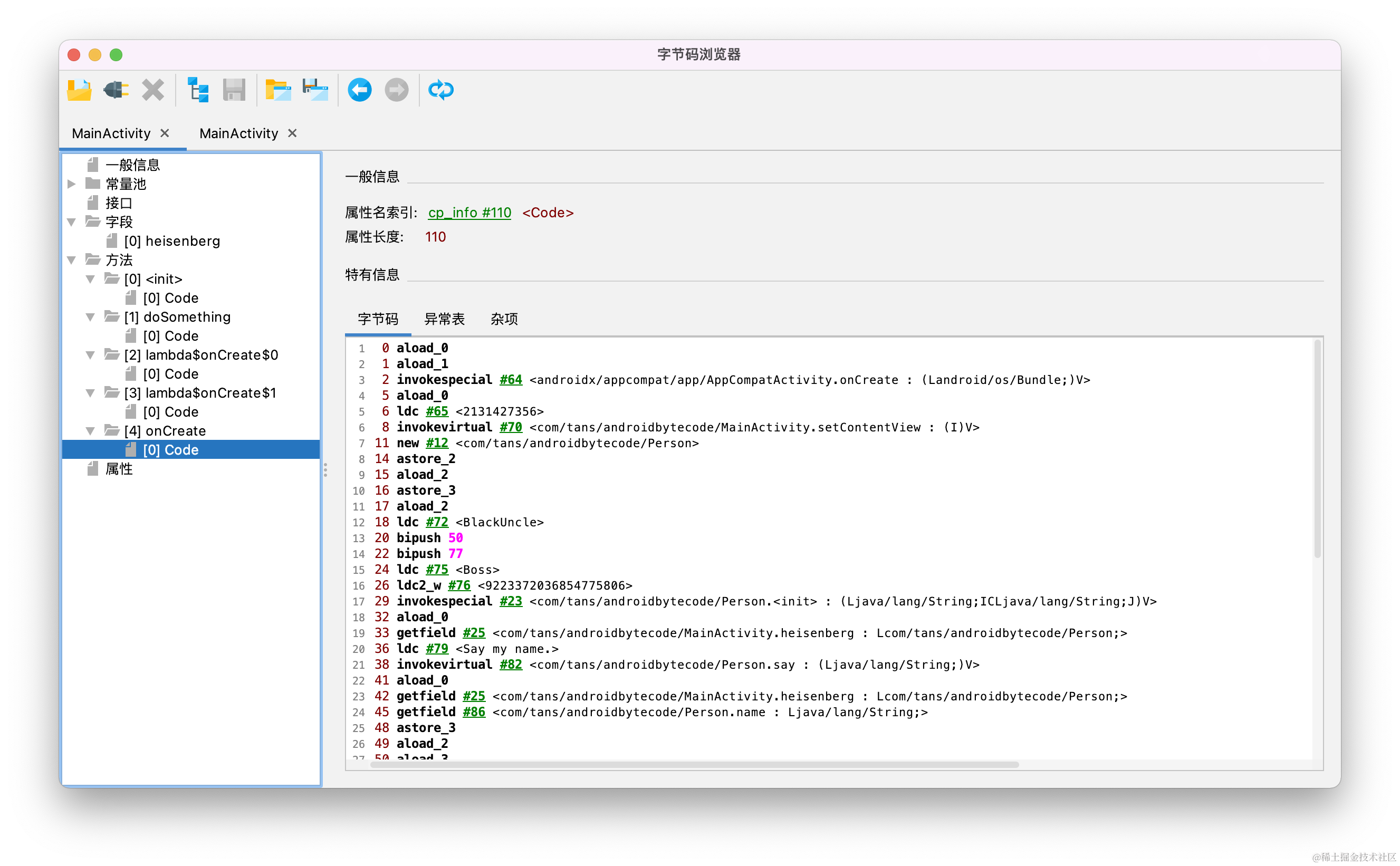This screenshot has width=1400, height=866.
Task: Follow constant pool link #75
Action: 437,569
